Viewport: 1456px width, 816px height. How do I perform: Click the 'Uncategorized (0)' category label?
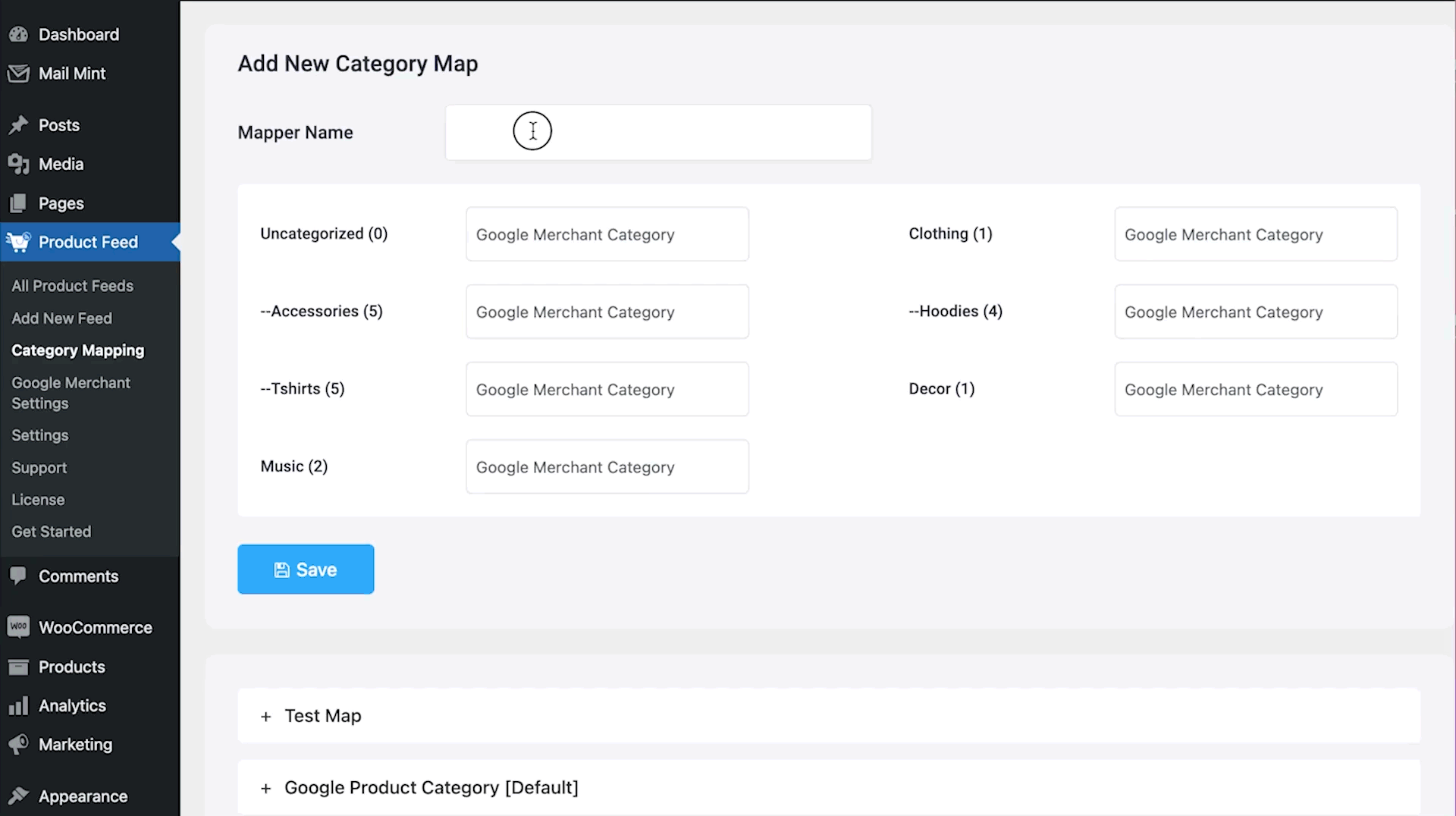tap(324, 234)
